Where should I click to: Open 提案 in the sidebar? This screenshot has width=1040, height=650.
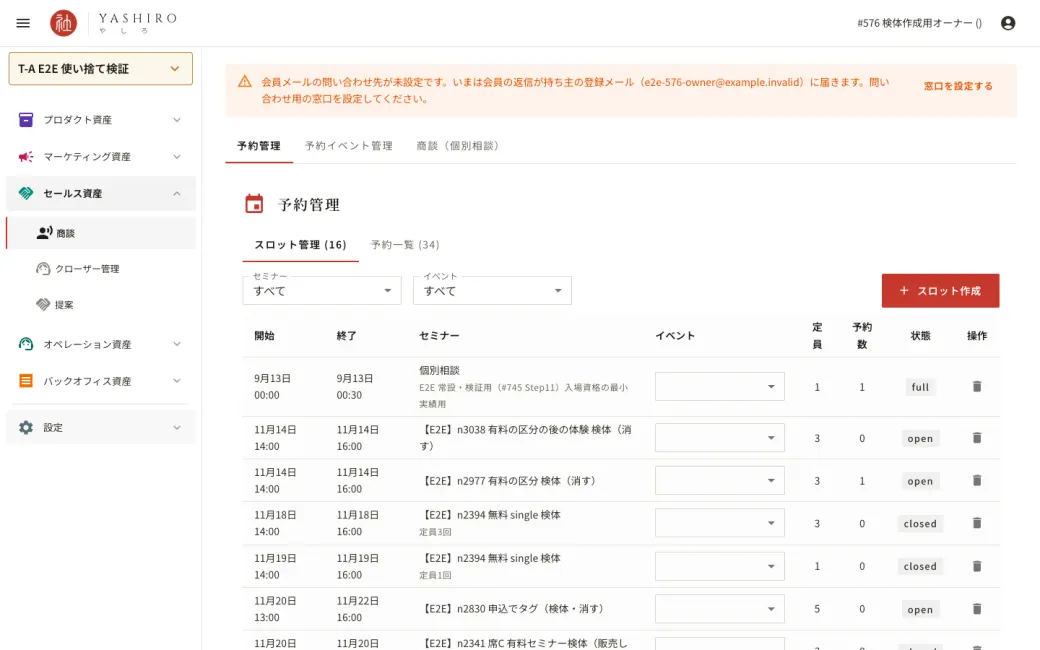(101, 304)
